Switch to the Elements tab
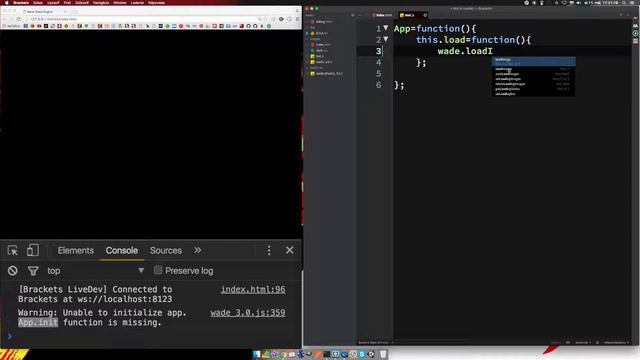The width and height of the screenshot is (640, 360). 76,250
